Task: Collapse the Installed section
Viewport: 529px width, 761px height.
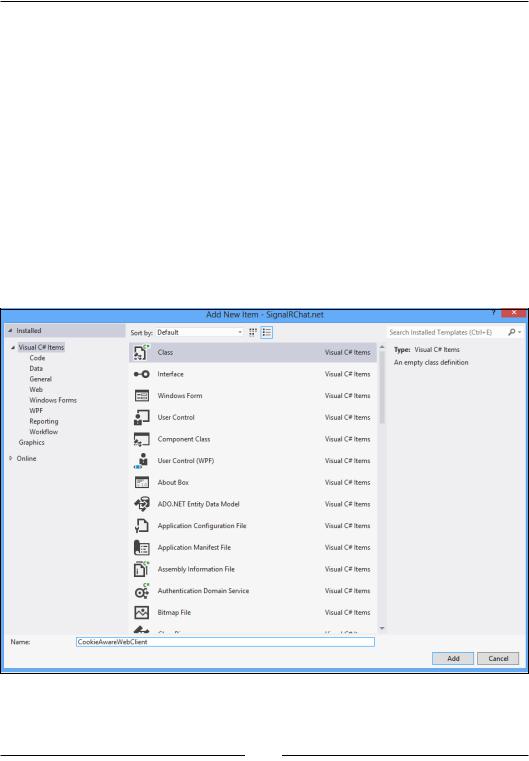Action: coord(10,331)
